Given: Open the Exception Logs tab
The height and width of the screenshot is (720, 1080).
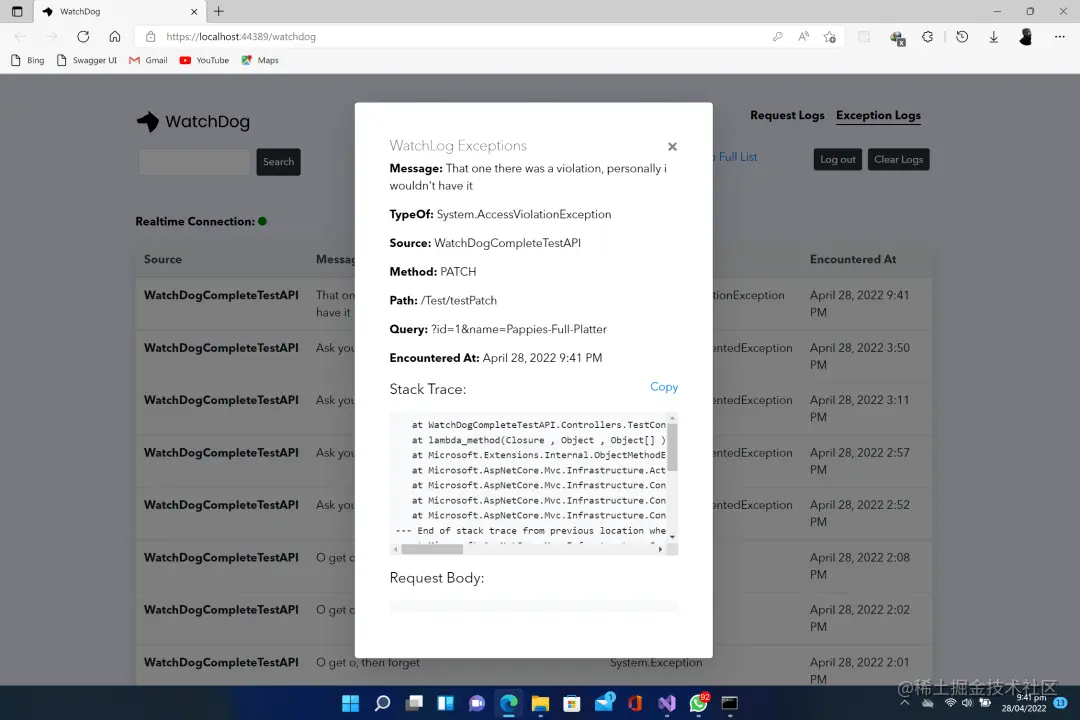Looking at the screenshot, I should pos(878,115).
